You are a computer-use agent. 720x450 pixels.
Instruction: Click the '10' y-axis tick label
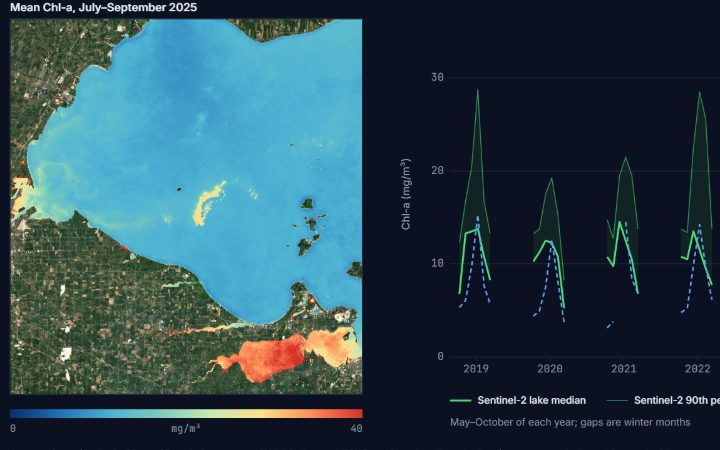tap(438, 263)
